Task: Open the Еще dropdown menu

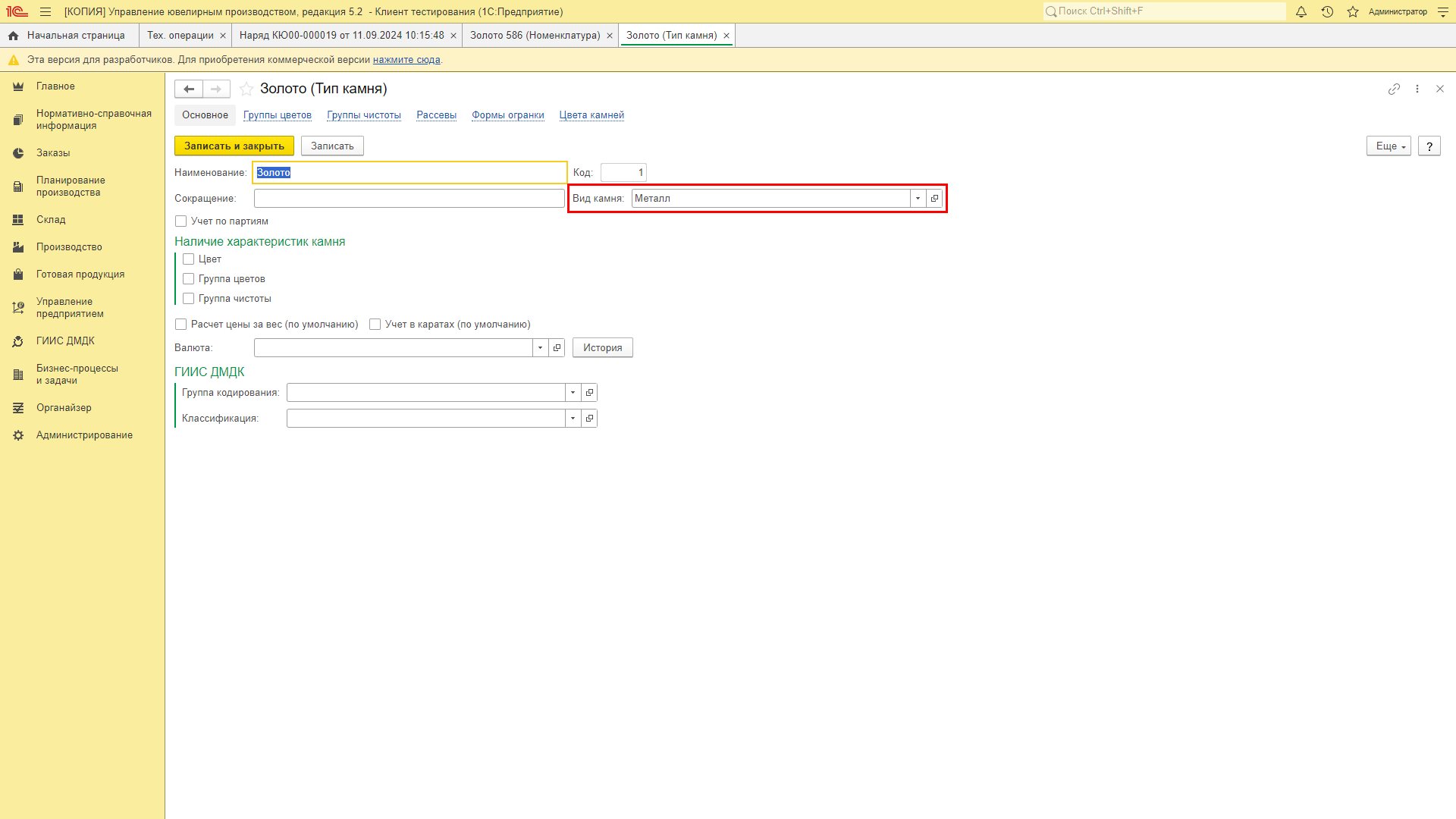Action: [1389, 146]
